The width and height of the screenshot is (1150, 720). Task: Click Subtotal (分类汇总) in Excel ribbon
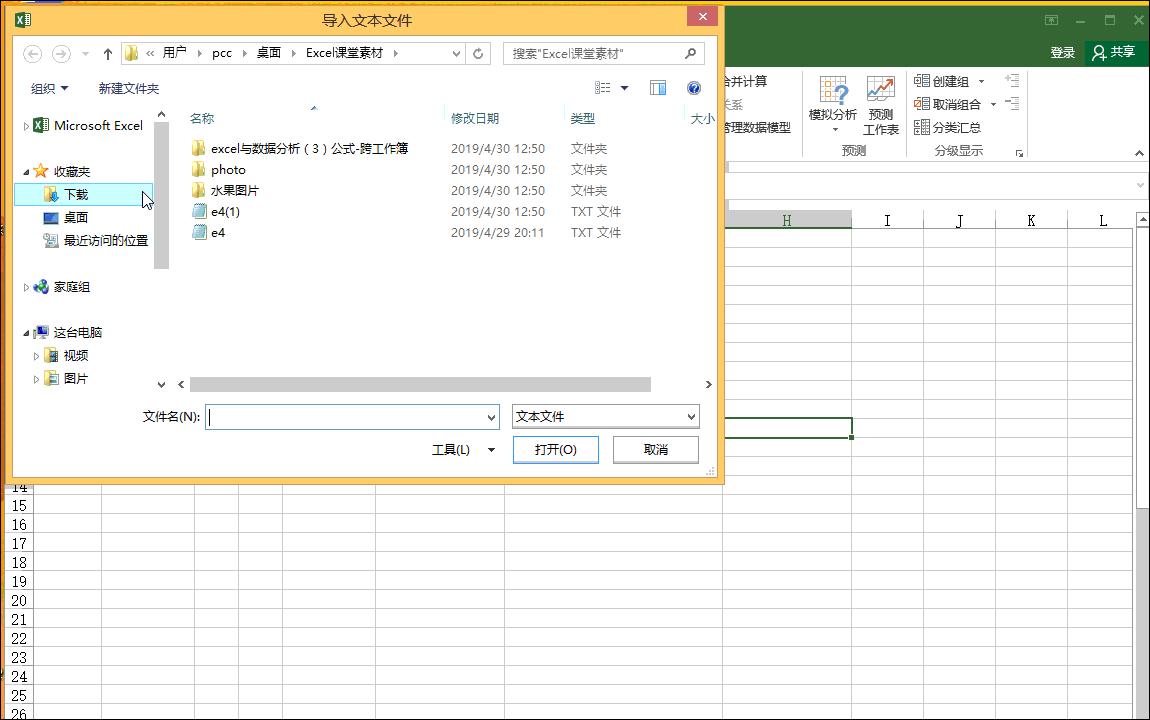[x=948, y=128]
